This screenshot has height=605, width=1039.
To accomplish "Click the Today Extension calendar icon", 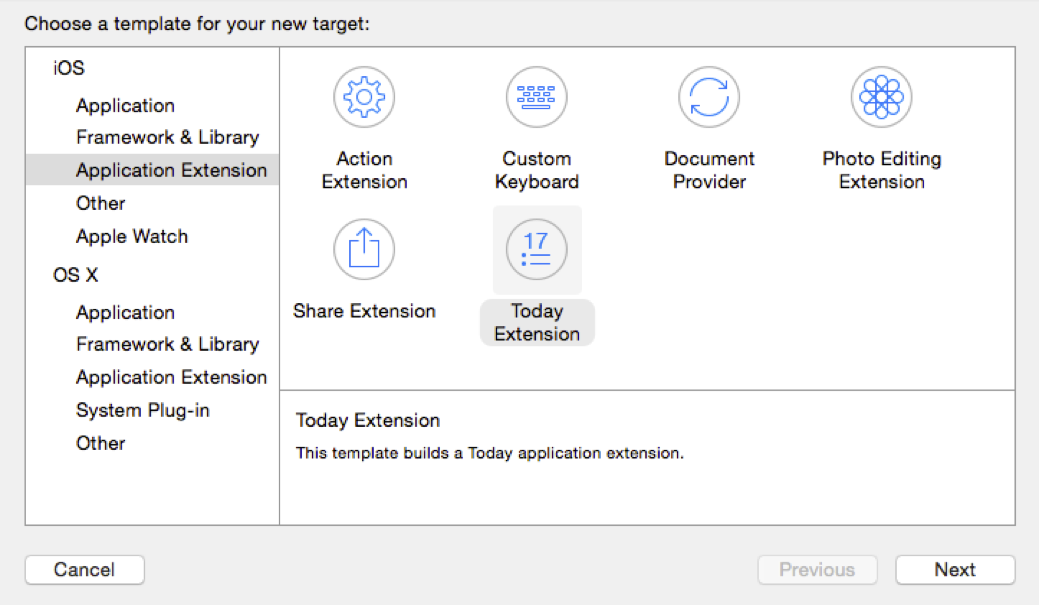I will [537, 250].
